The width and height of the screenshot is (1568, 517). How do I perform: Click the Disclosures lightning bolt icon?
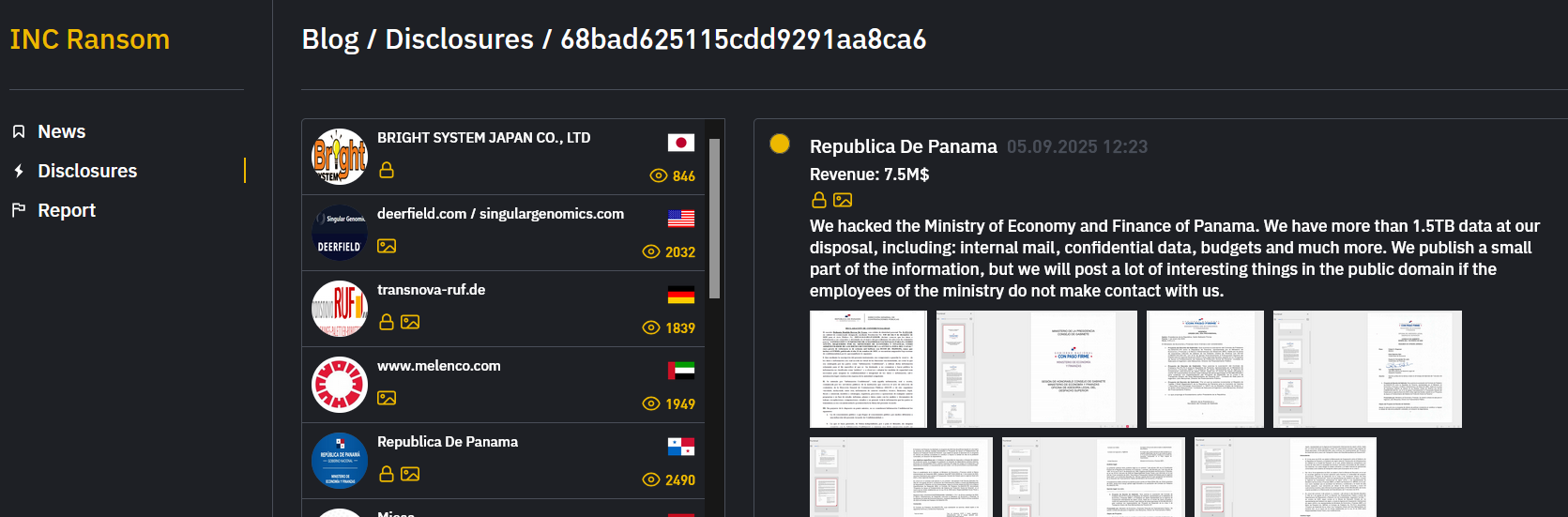coord(19,171)
